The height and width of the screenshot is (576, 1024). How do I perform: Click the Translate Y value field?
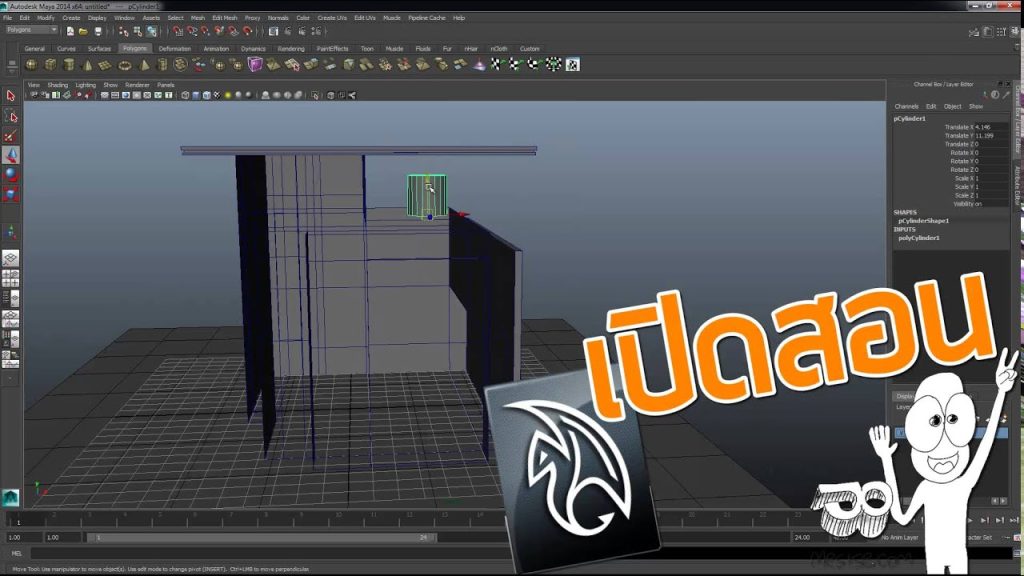tap(990, 136)
